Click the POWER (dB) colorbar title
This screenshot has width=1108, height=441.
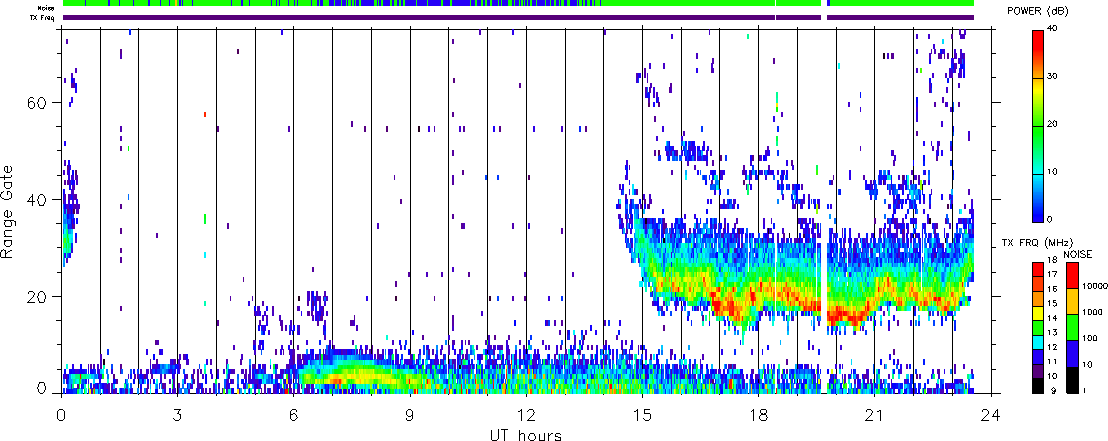tap(1038, 11)
